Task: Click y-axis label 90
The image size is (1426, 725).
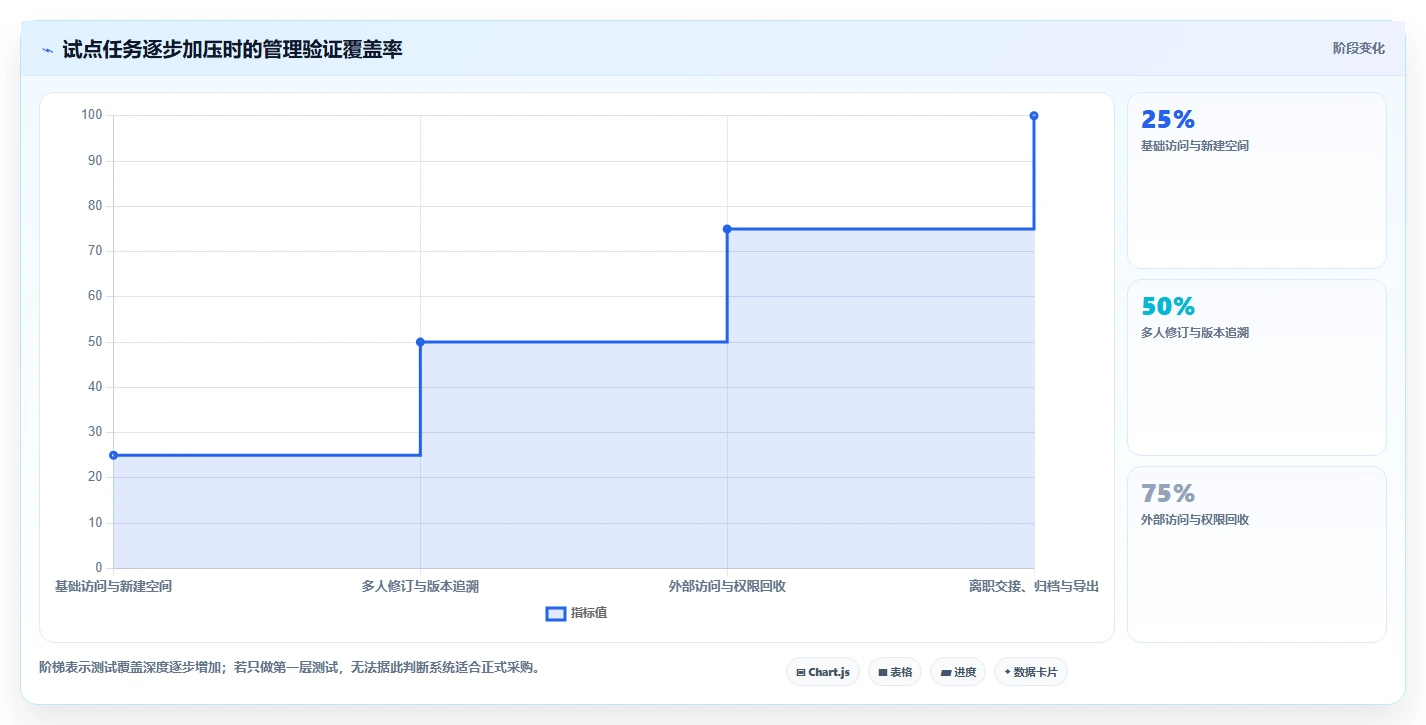Action: point(95,161)
